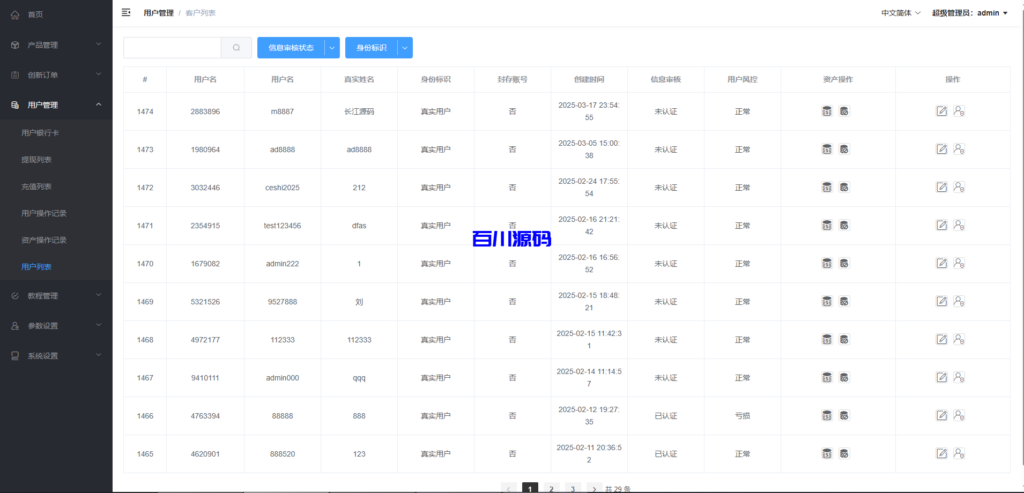Go to 首页 in sidebar
This screenshot has width=1024, height=493.
pyautogui.click(x=56, y=14)
